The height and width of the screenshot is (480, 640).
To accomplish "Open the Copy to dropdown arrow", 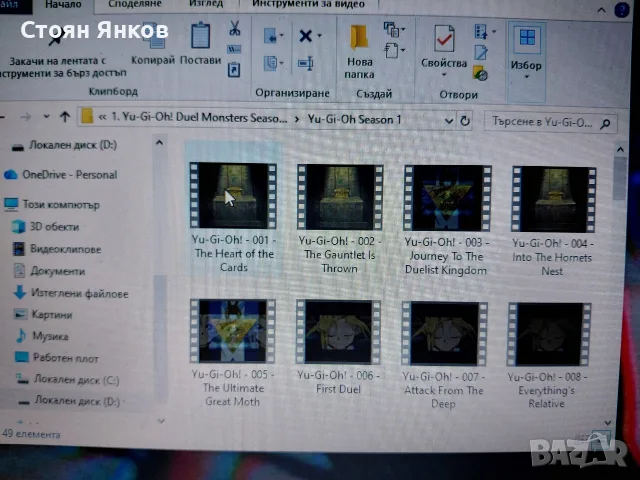I will (282, 63).
